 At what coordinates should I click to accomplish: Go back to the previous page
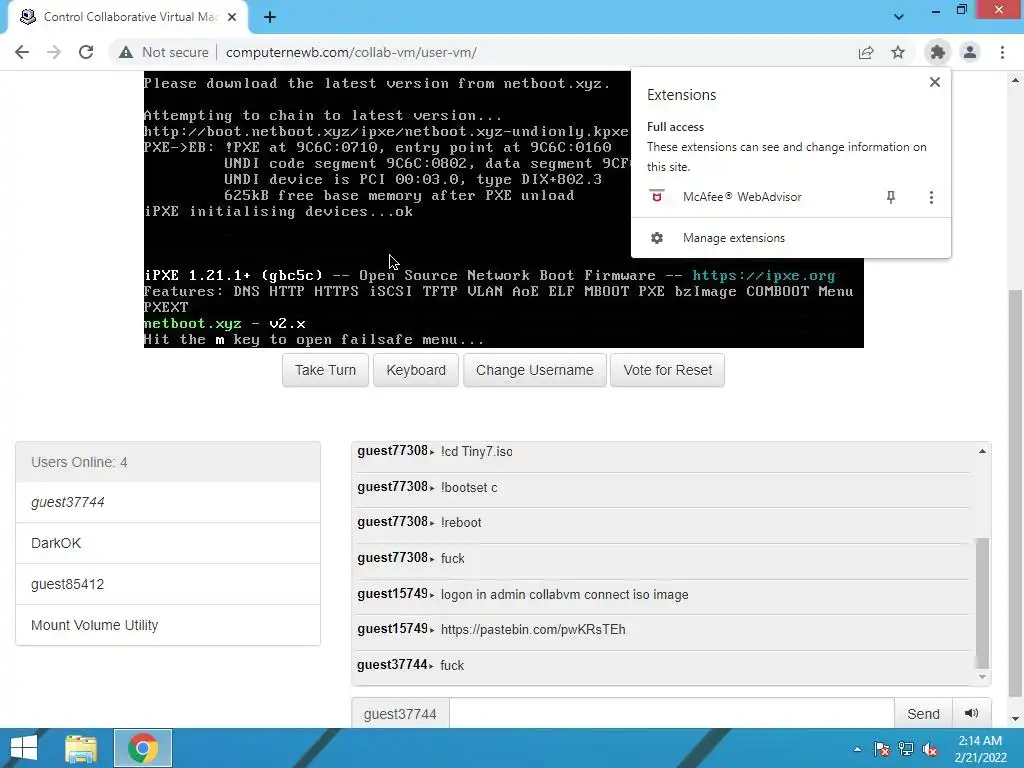click(22, 52)
